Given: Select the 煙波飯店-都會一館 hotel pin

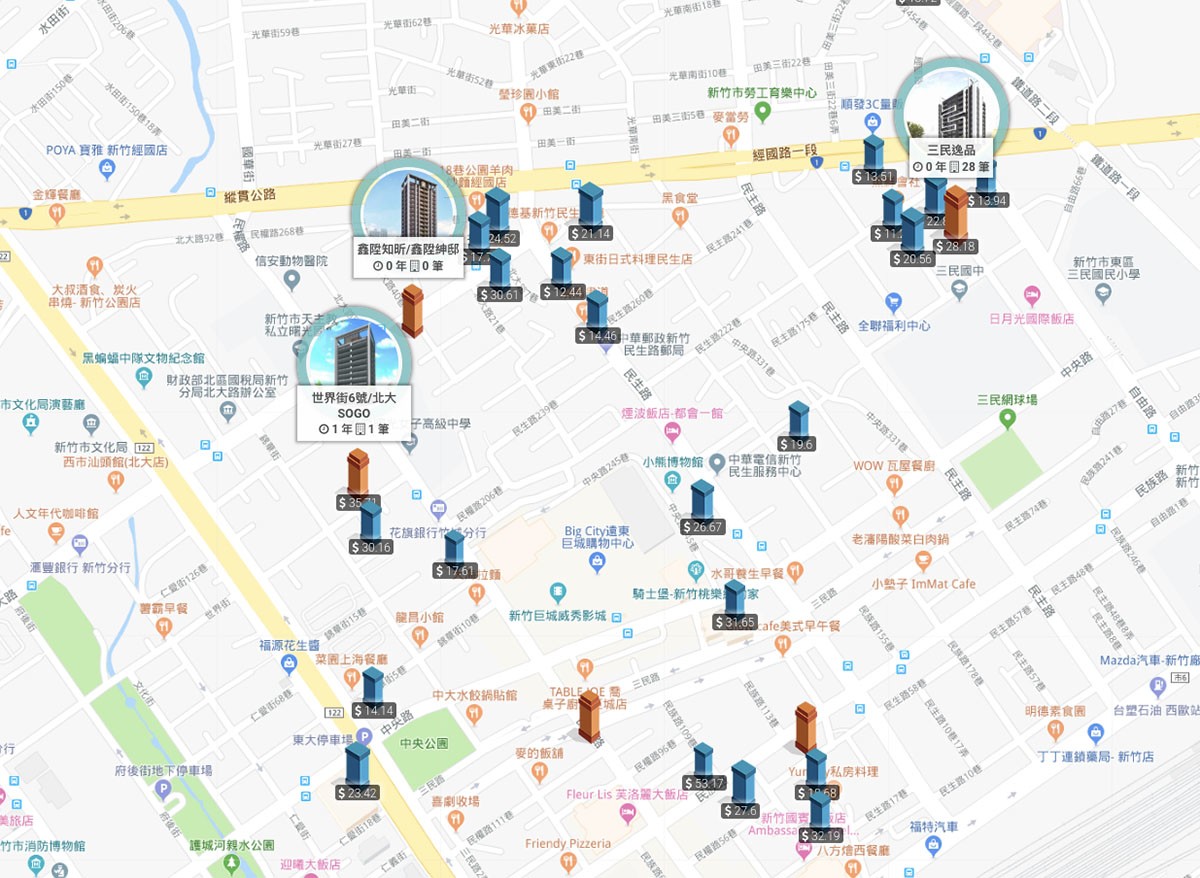Looking at the screenshot, I should pos(672,431).
